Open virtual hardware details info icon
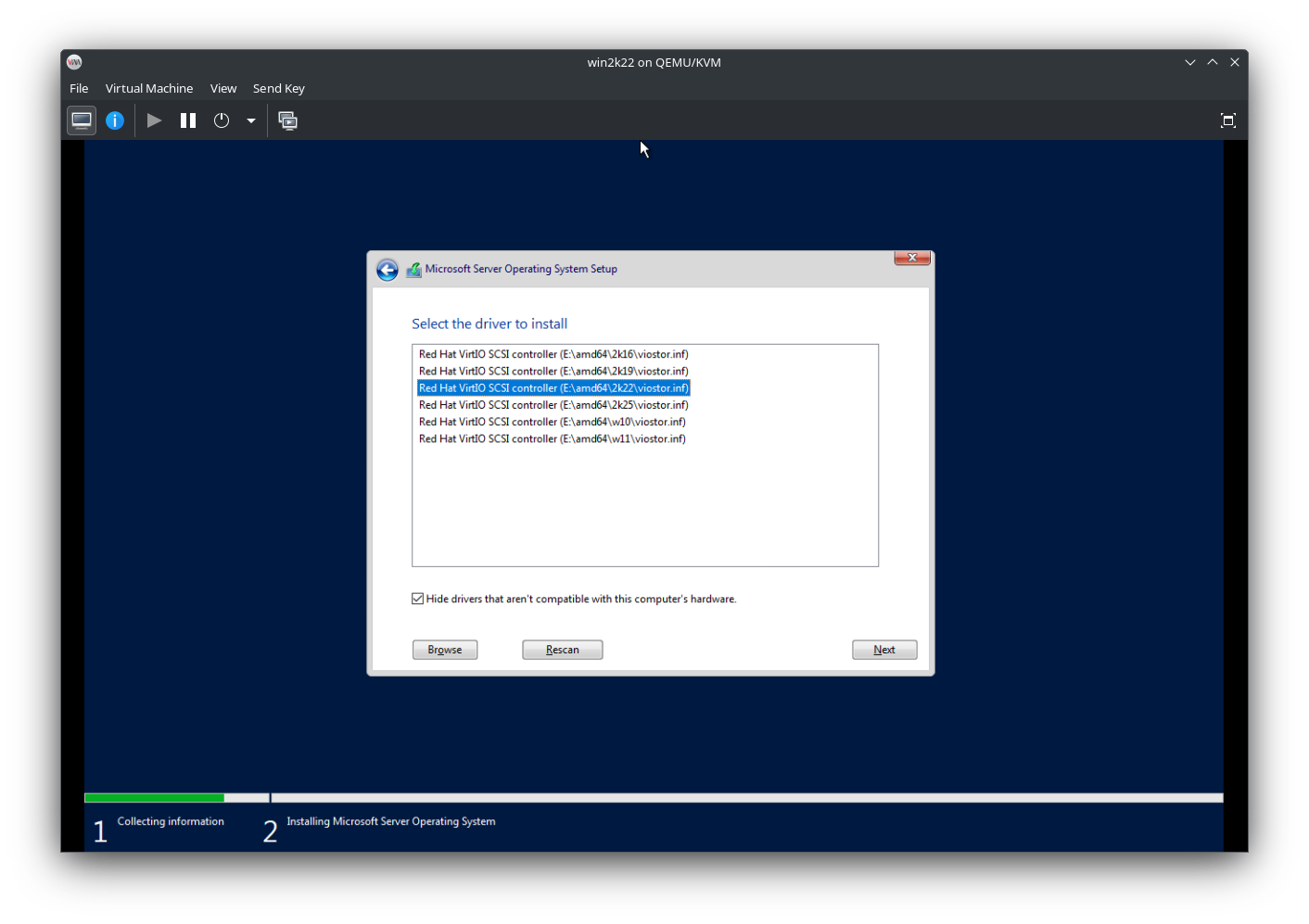Screen dimensions: 1309x924 pos(115,120)
